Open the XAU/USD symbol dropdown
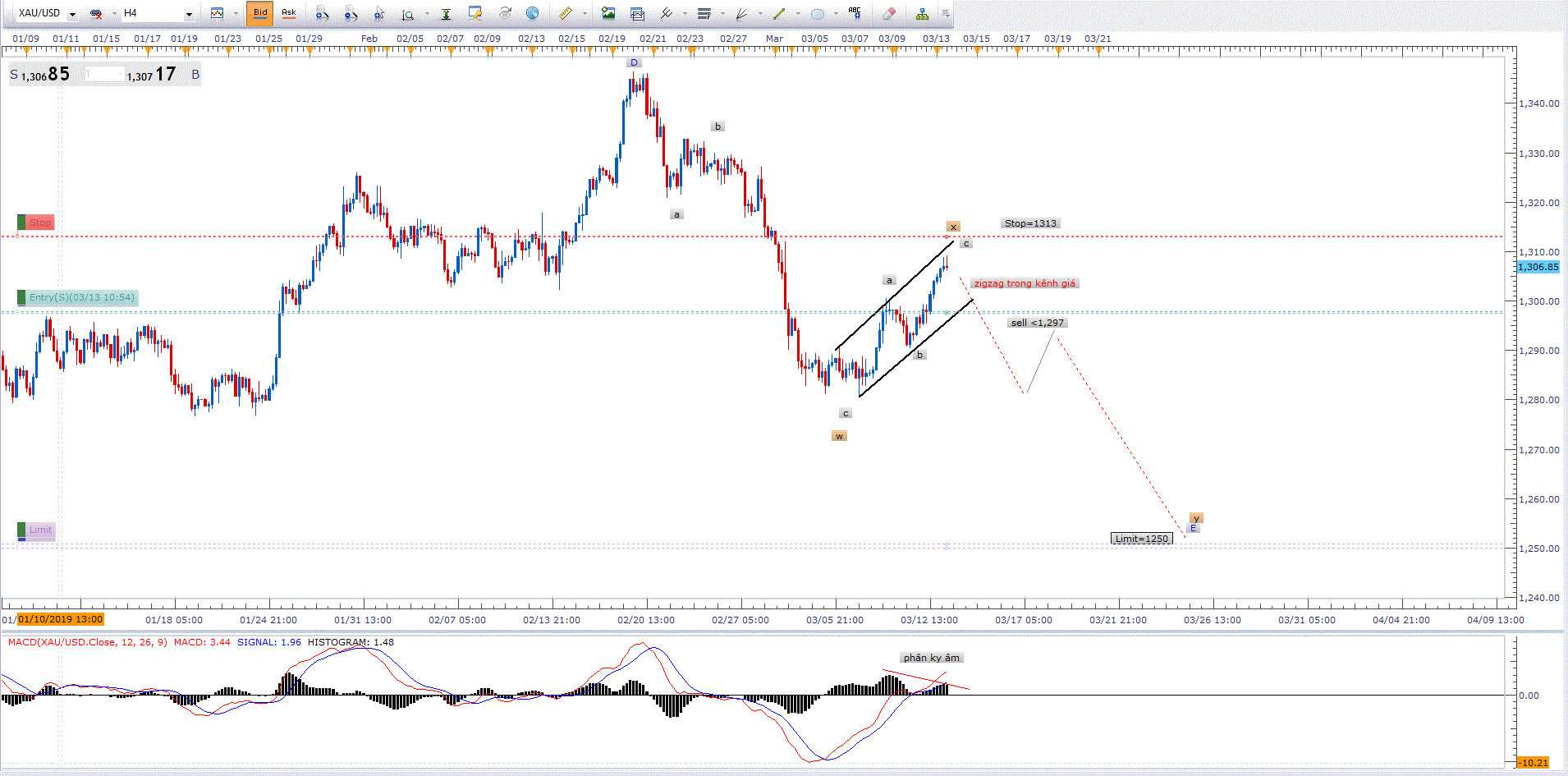This screenshot has width=1568, height=776. tap(72, 14)
